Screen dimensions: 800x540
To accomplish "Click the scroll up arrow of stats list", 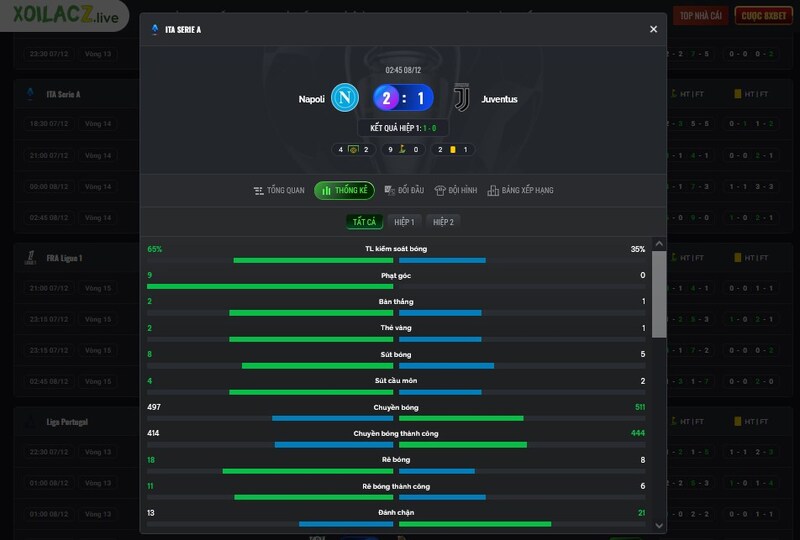I will click(x=659, y=244).
